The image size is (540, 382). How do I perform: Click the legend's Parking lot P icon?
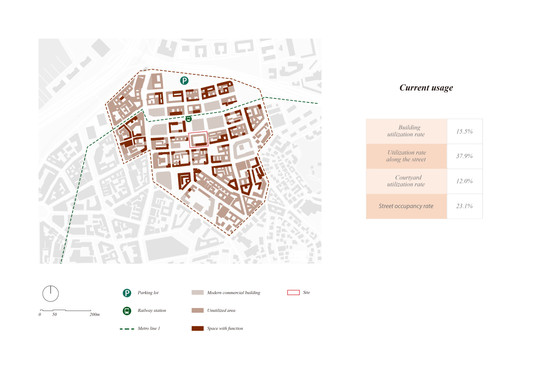[127, 293]
